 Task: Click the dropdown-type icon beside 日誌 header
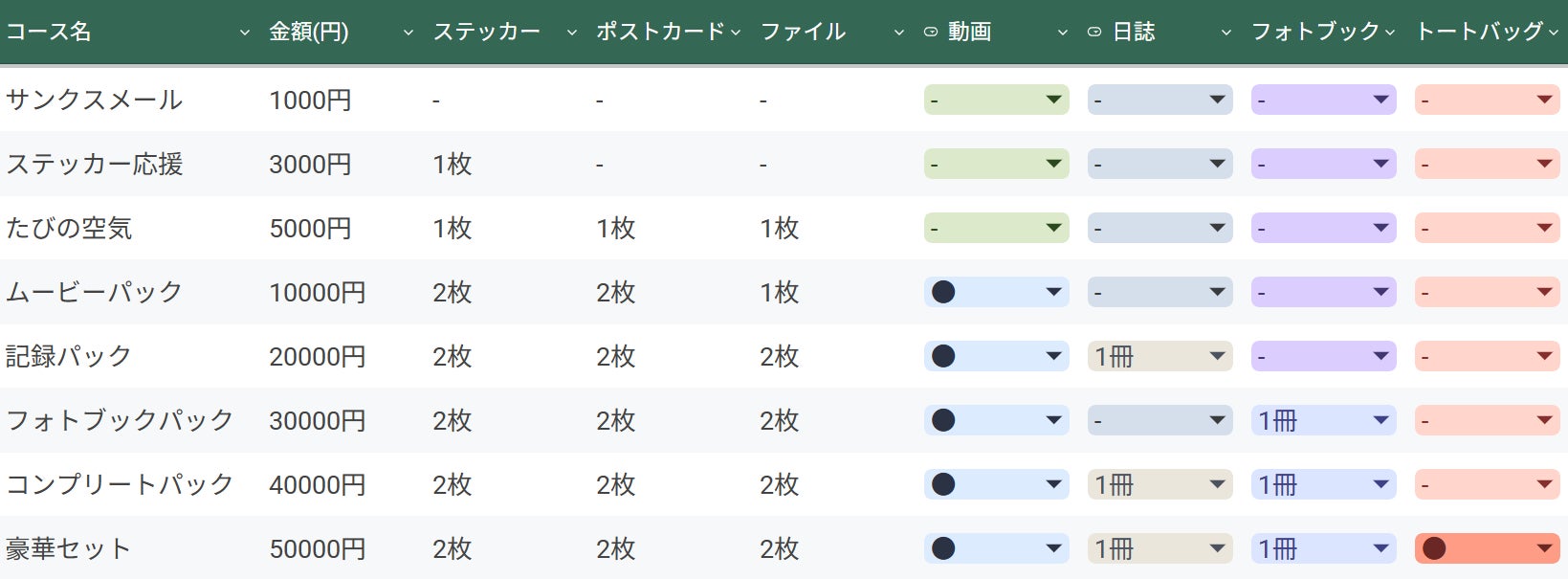pos(1094,33)
